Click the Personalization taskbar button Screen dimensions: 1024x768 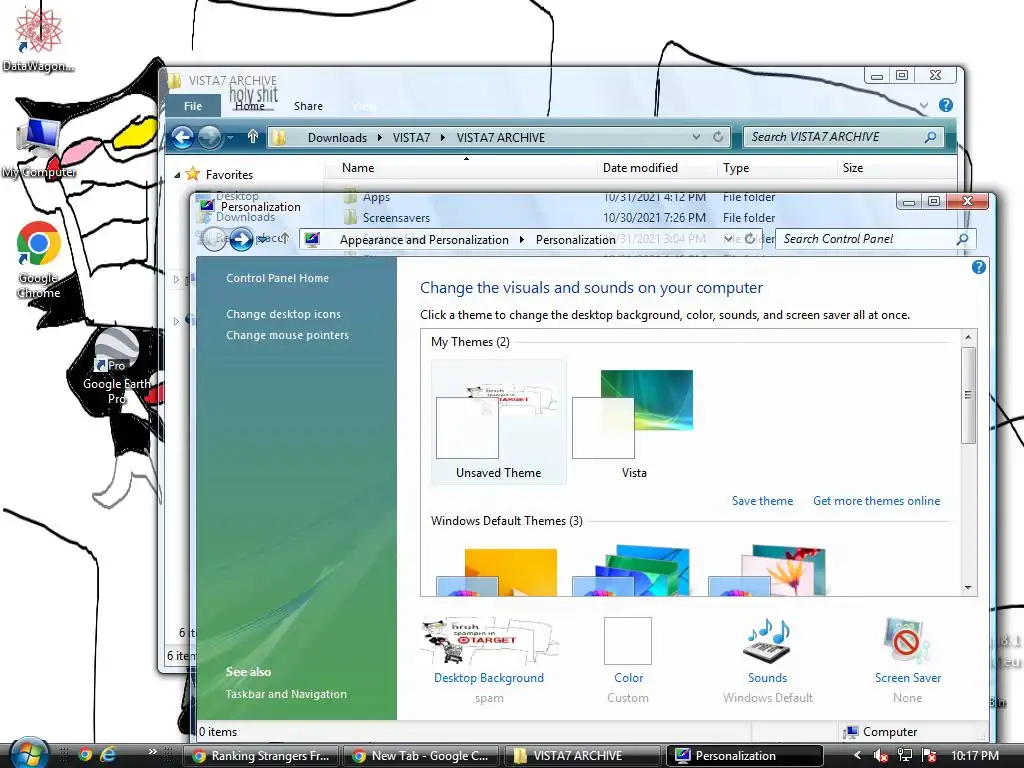pos(744,756)
